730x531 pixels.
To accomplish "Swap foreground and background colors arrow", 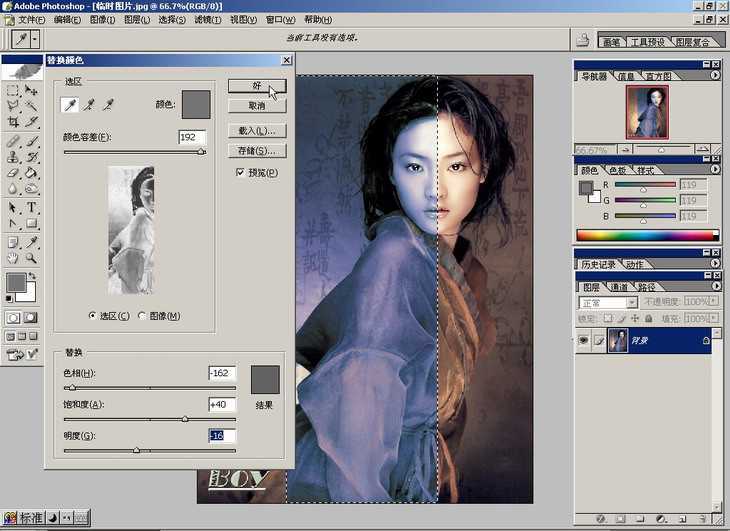I will coord(32,276).
